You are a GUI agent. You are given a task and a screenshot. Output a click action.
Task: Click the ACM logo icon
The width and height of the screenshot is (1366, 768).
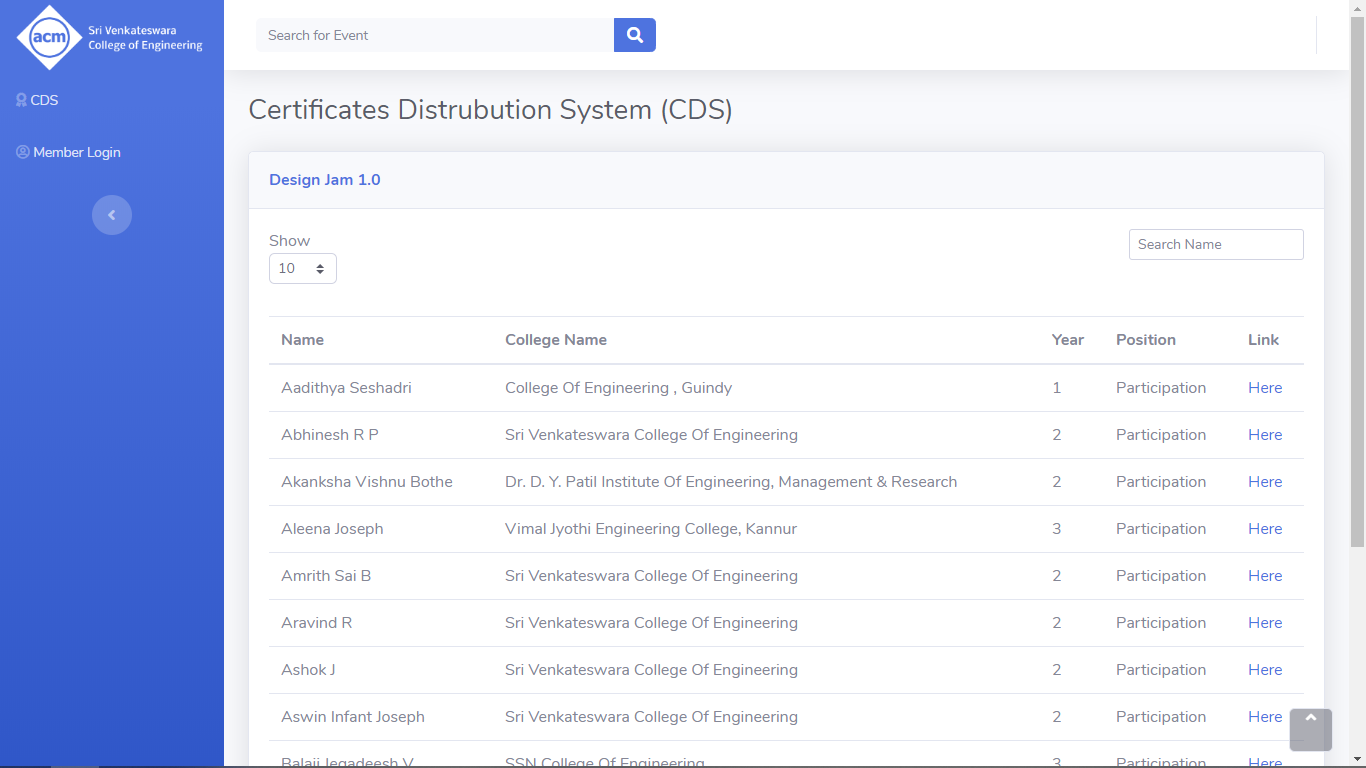49,38
